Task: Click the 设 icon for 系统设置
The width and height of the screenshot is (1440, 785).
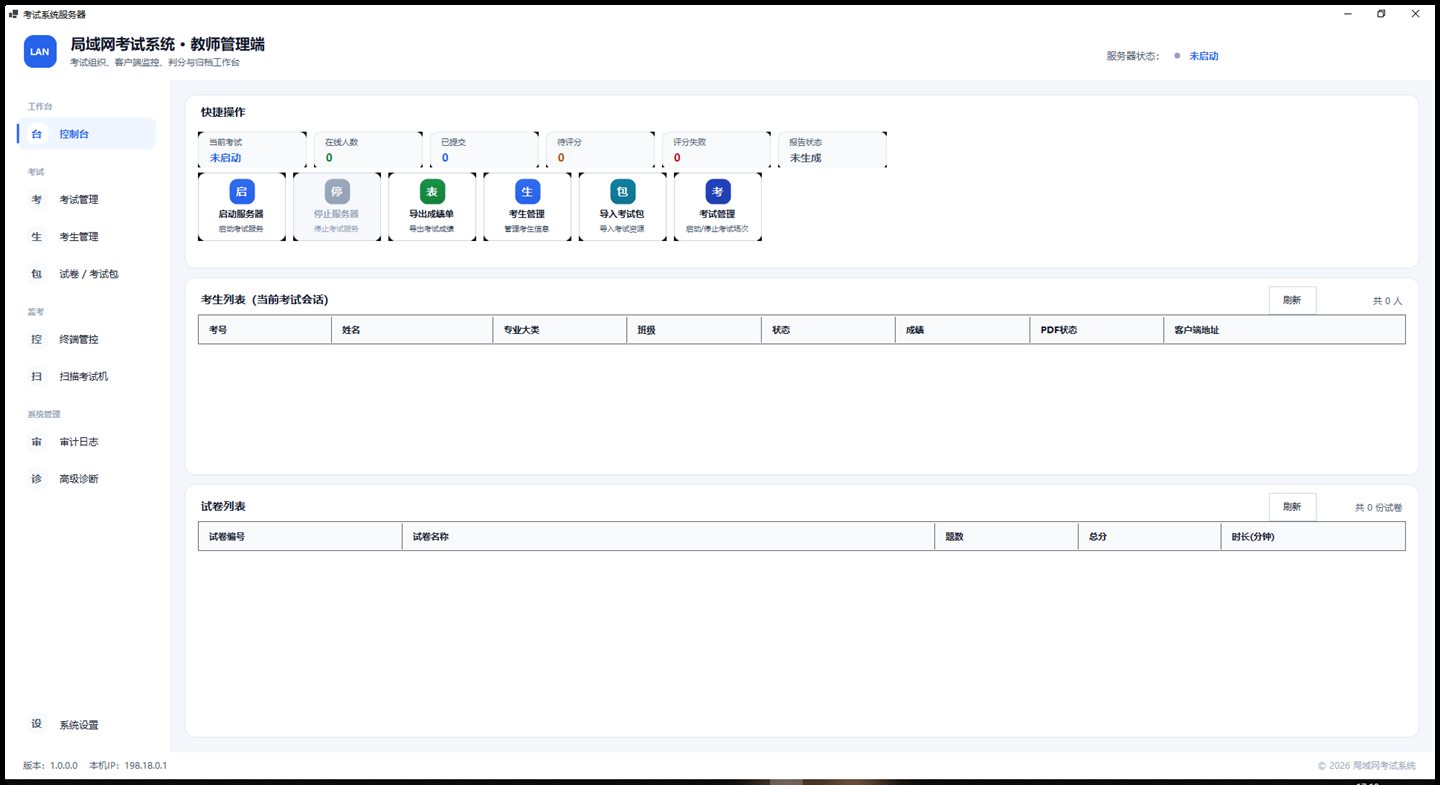Action: pos(37,725)
